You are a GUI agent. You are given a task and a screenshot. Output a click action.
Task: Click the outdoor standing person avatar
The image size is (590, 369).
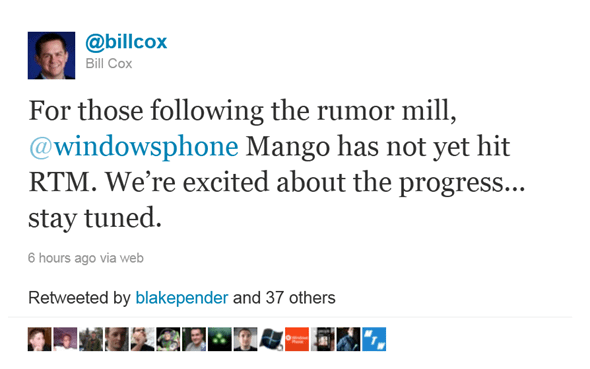(x=91, y=339)
